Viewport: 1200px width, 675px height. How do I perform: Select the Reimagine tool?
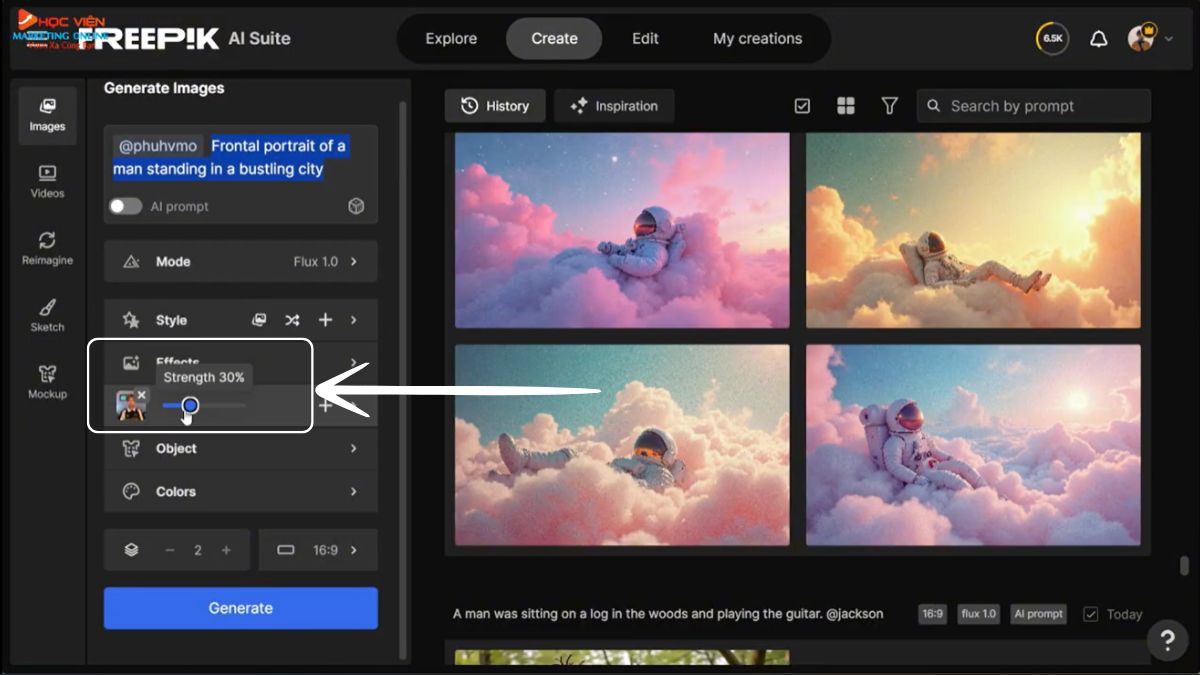(x=47, y=248)
